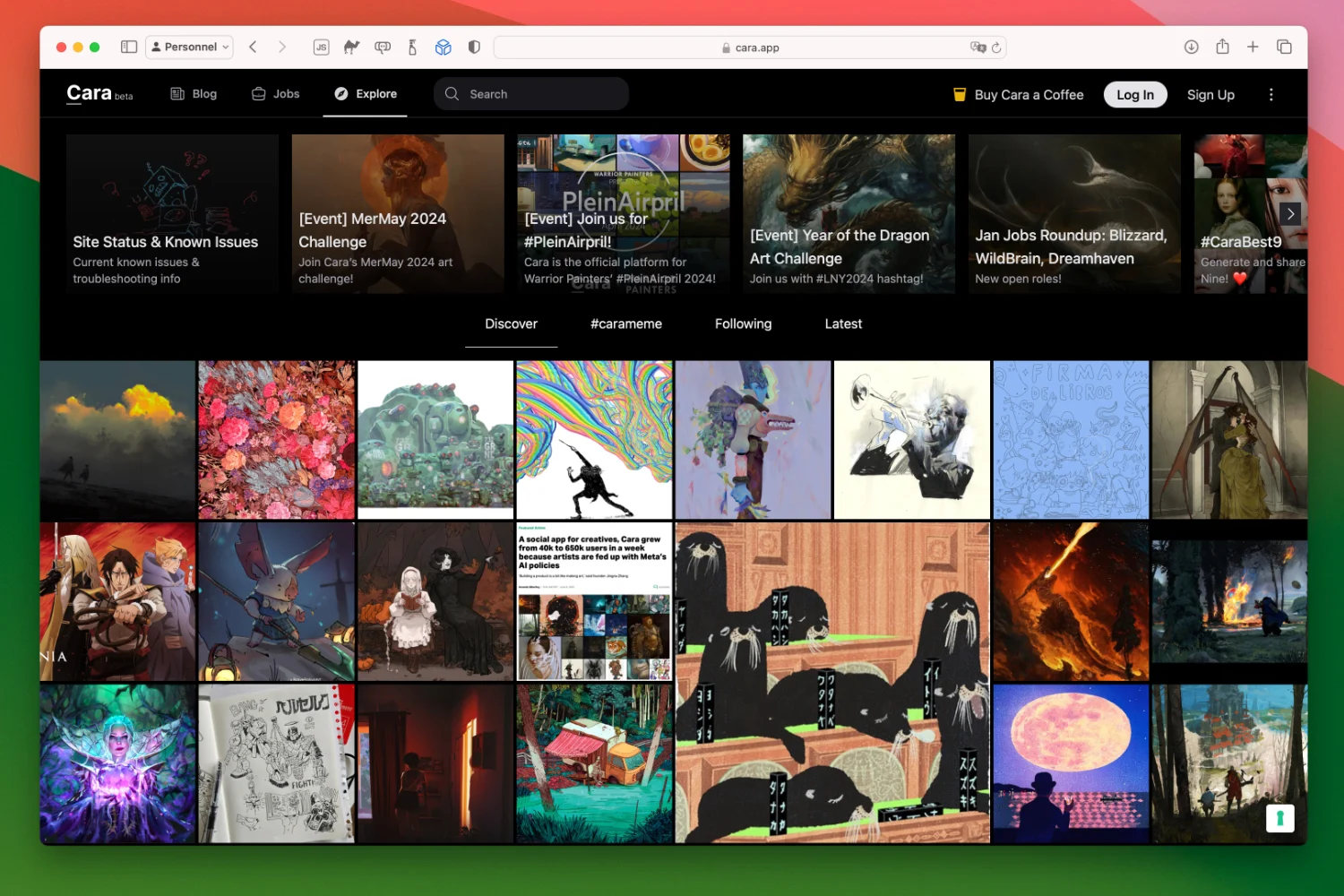The width and height of the screenshot is (1344, 896).
Task: Select the Discover tab
Action: [x=511, y=324]
